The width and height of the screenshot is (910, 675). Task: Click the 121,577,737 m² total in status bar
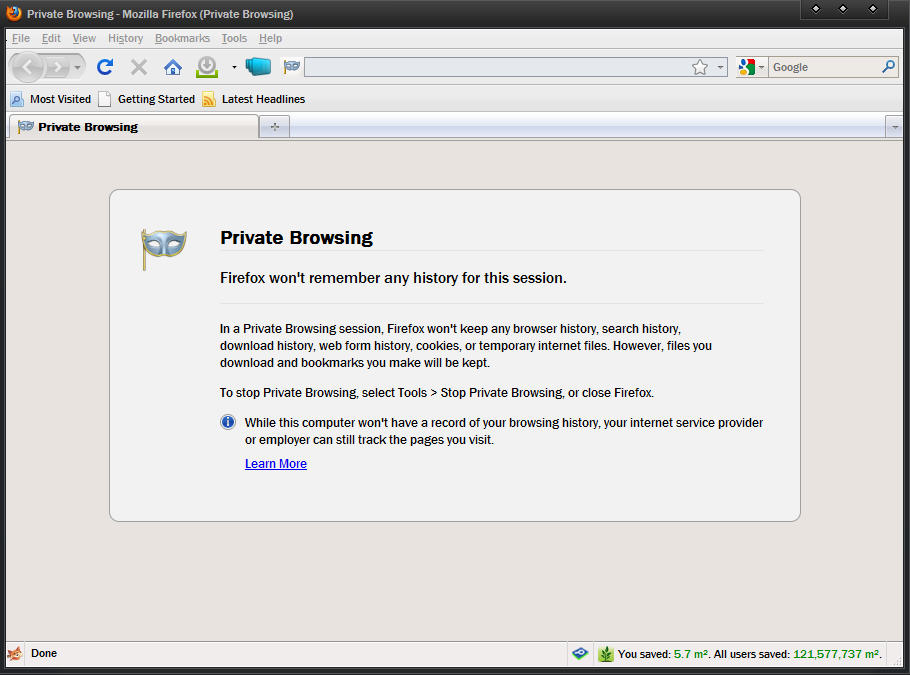coord(837,654)
